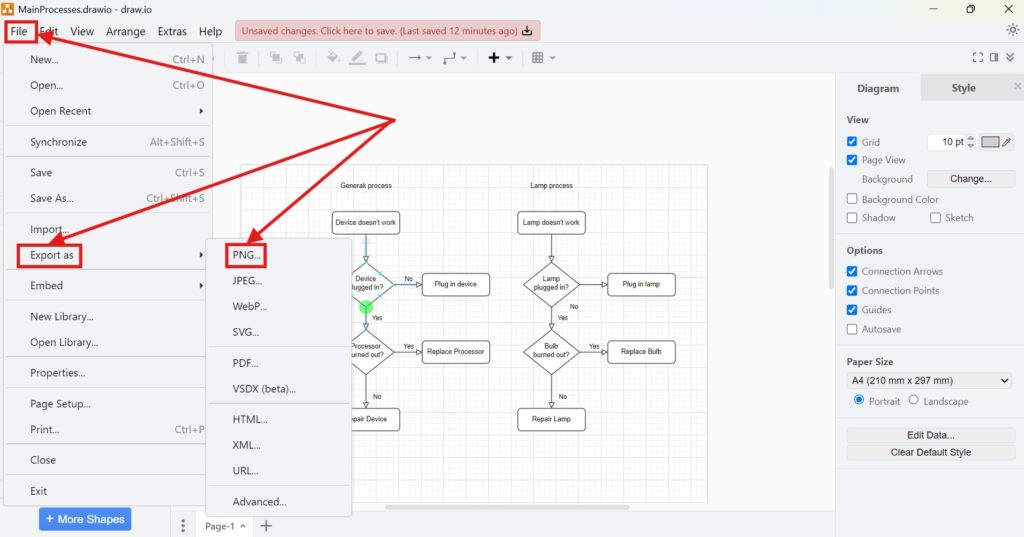
Task: Open the Paper Size A4 dropdown
Action: pyautogui.click(x=930, y=381)
